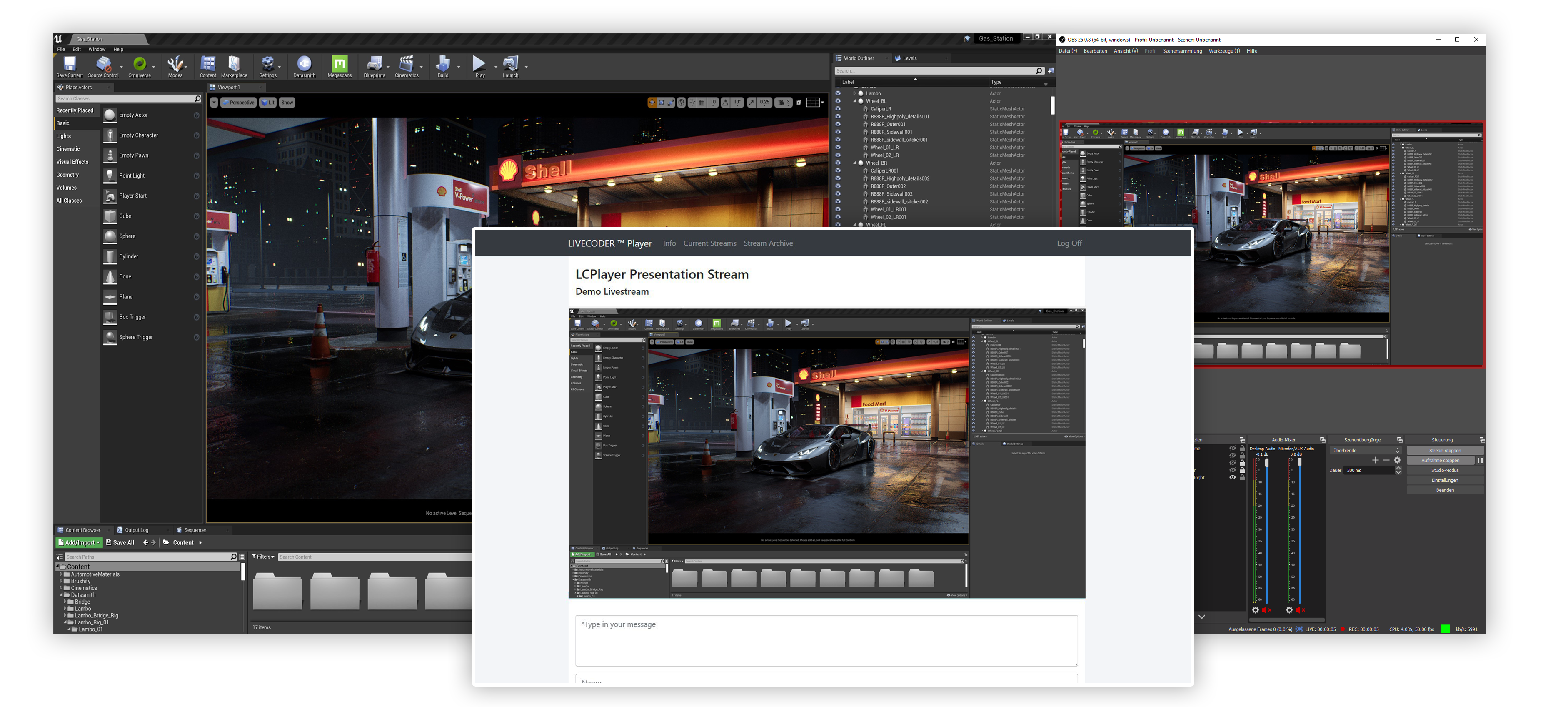The height and width of the screenshot is (707, 1568).
Task: Open the Content toolbar button
Action: pyautogui.click(x=207, y=67)
